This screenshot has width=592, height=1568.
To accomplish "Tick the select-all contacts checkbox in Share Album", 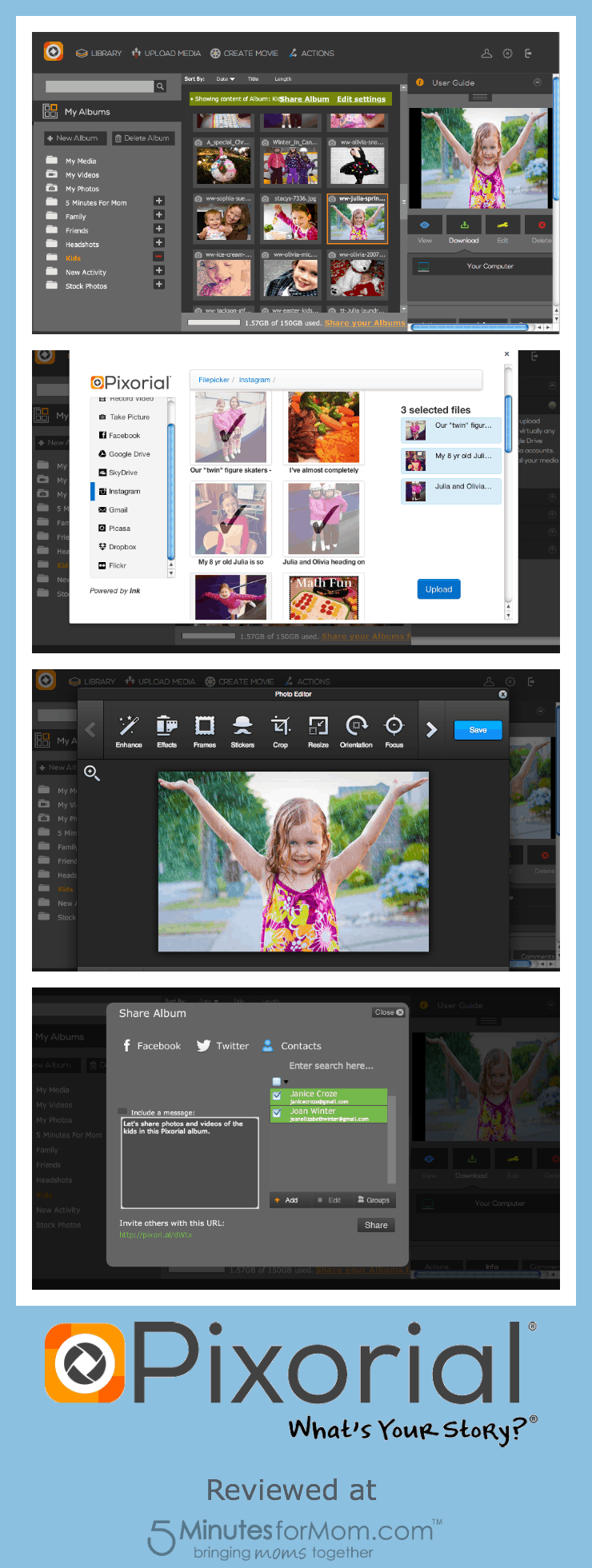I will point(277,1082).
